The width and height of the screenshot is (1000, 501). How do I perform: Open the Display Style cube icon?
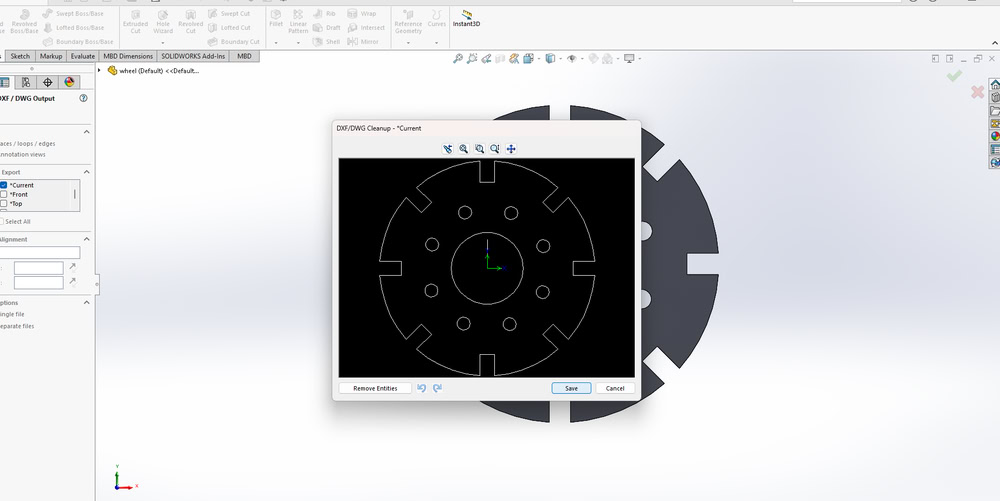pos(550,59)
